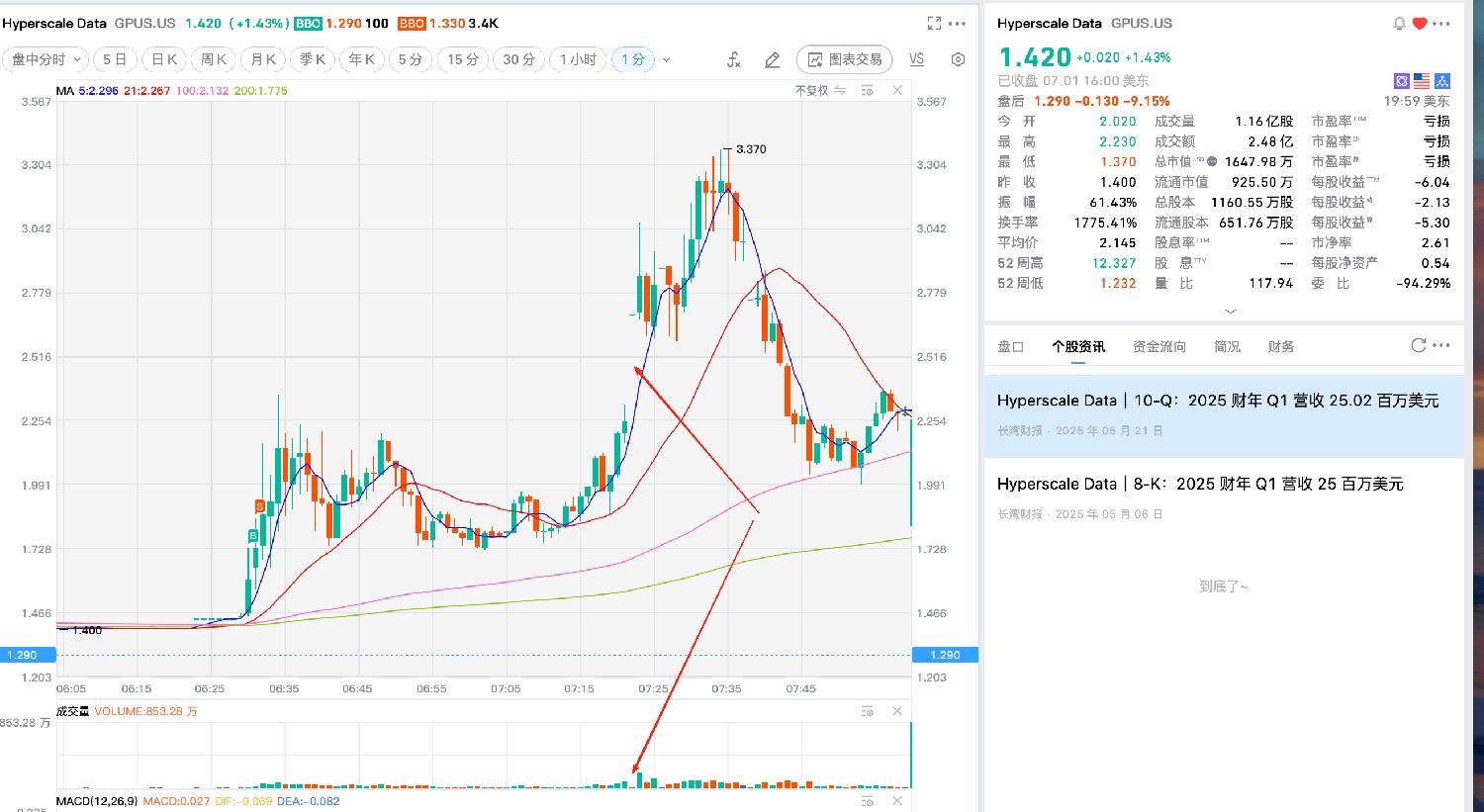The image size is (1484, 812).
Task: Select the 日K period button
Action: (x=164, y=59)
